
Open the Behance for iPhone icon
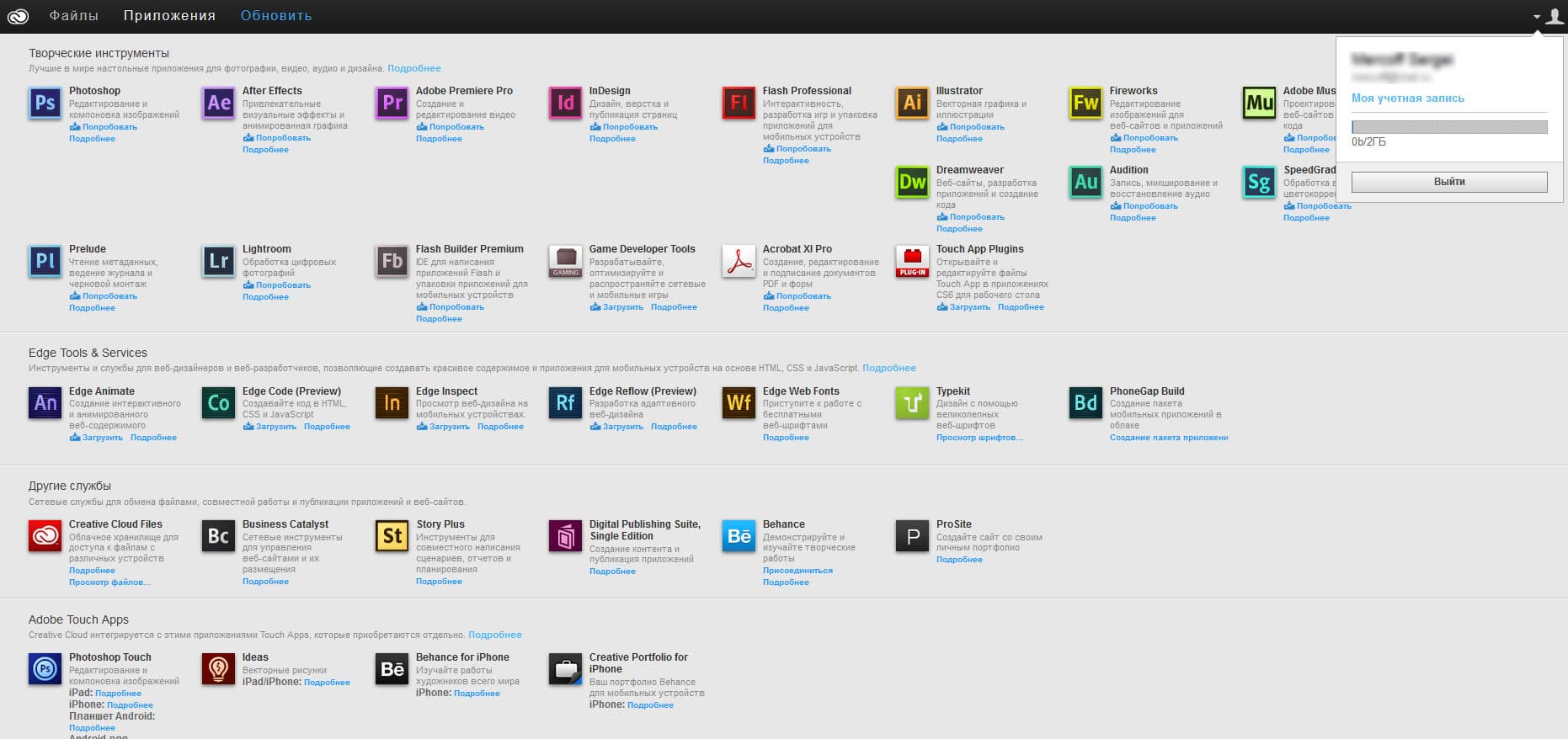(392, 669)
